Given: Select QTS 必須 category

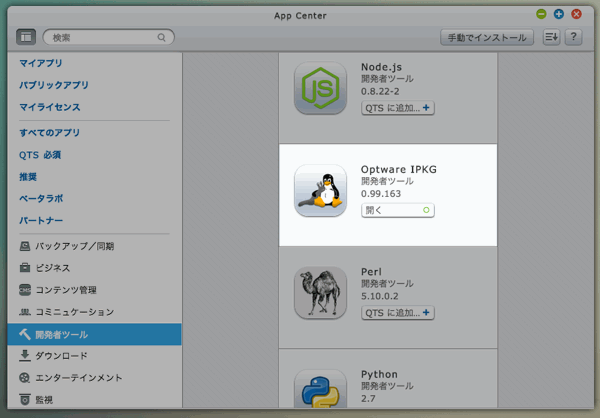Looking at the screenshot, I should point(40,155).
